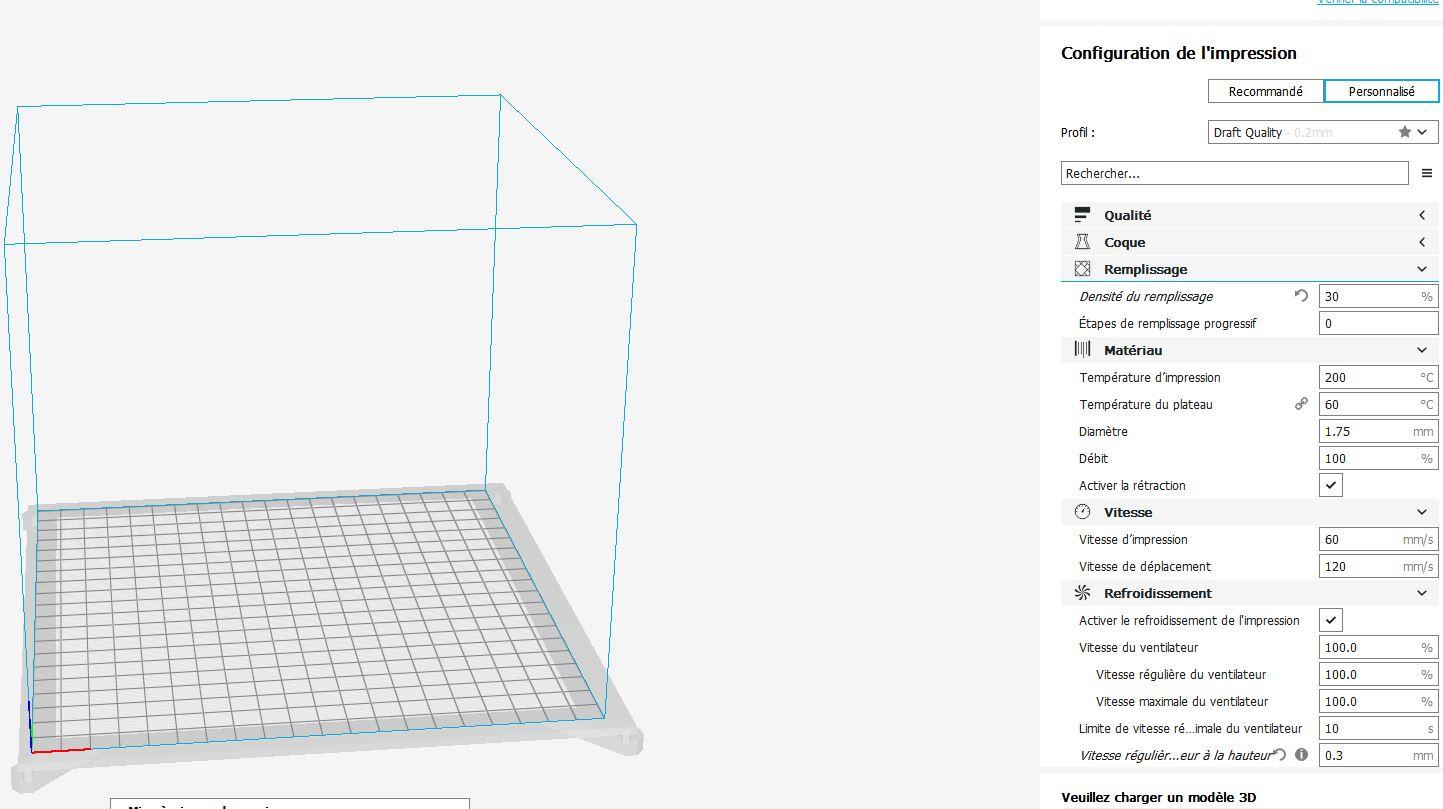Click the 0.3 mm height value field
This screenshot has height=809, width=1443.
point(1379,755)
